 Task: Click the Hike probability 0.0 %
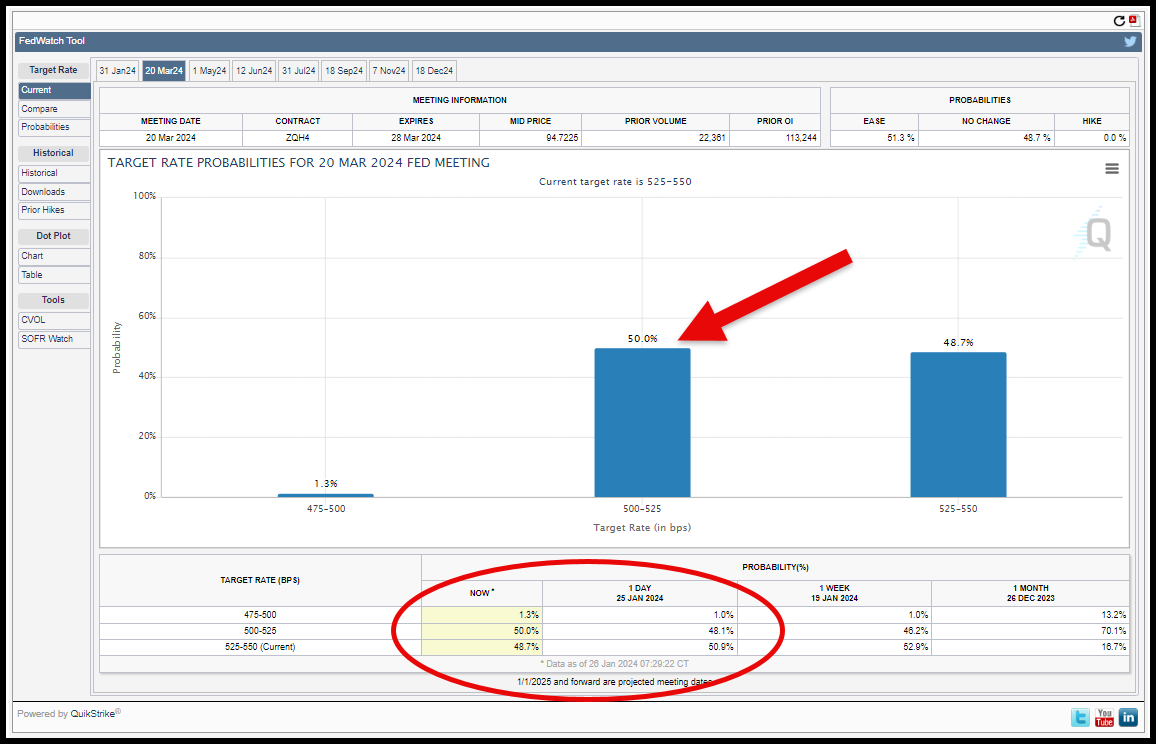pyautogui.click(x=1114, y=138)
